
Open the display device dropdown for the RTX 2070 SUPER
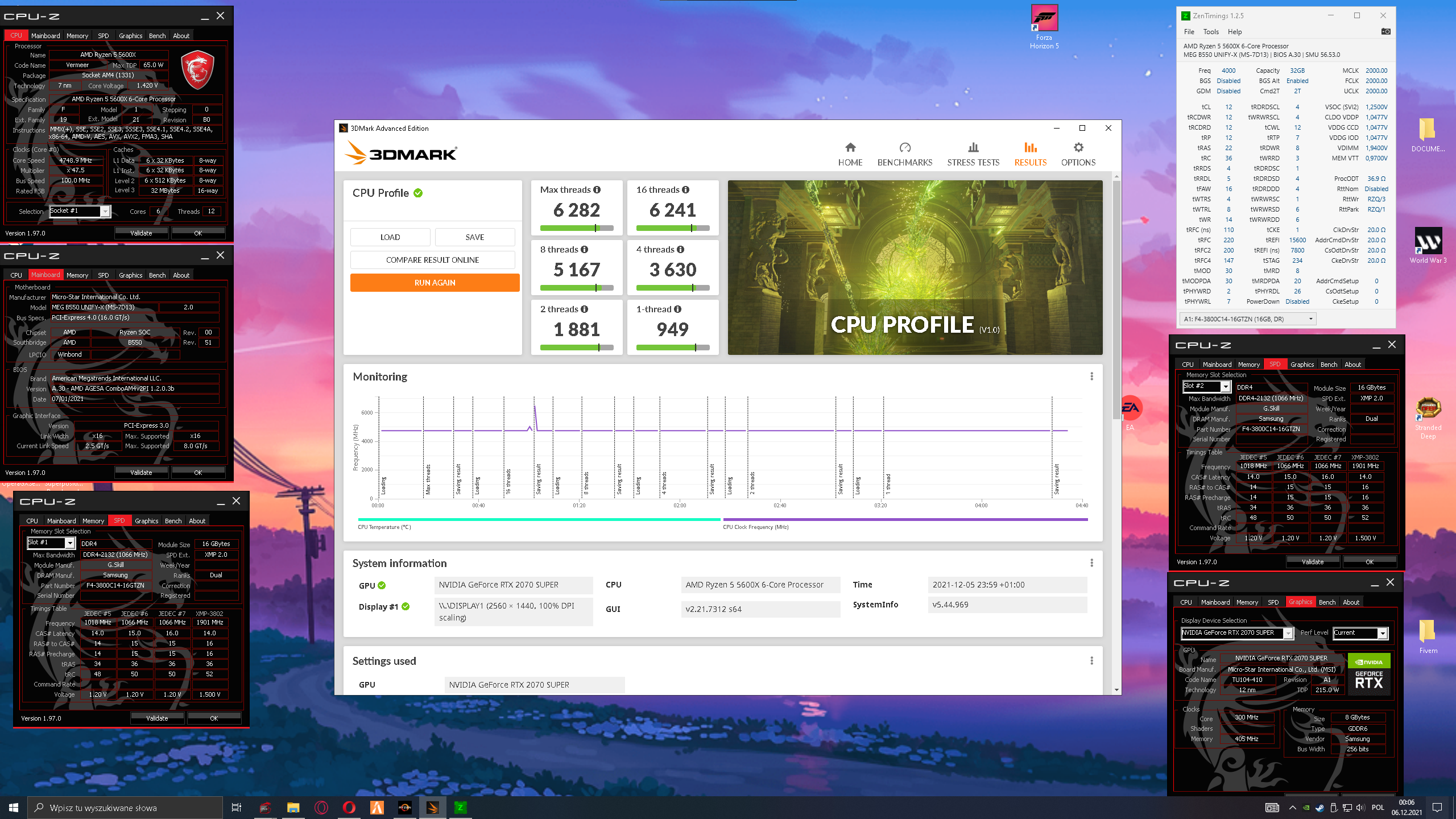tap(1238, 633)
